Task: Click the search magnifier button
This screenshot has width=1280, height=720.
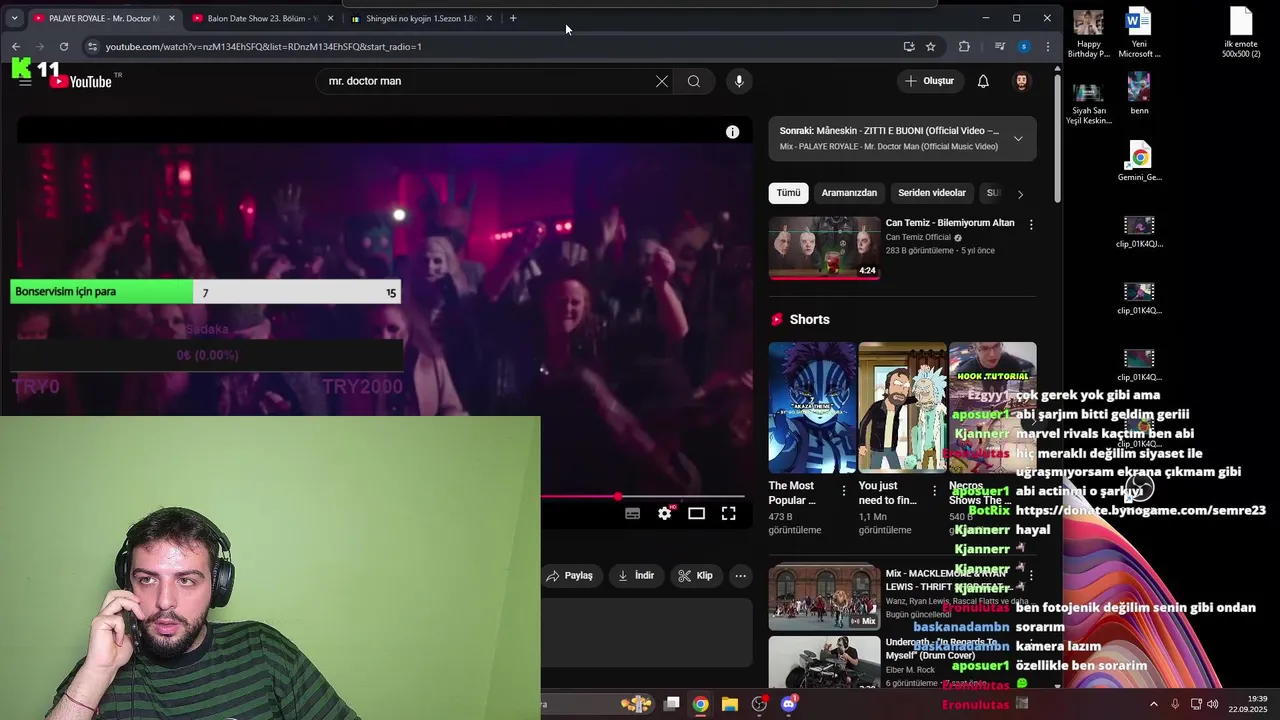Action: click(694, 81)
